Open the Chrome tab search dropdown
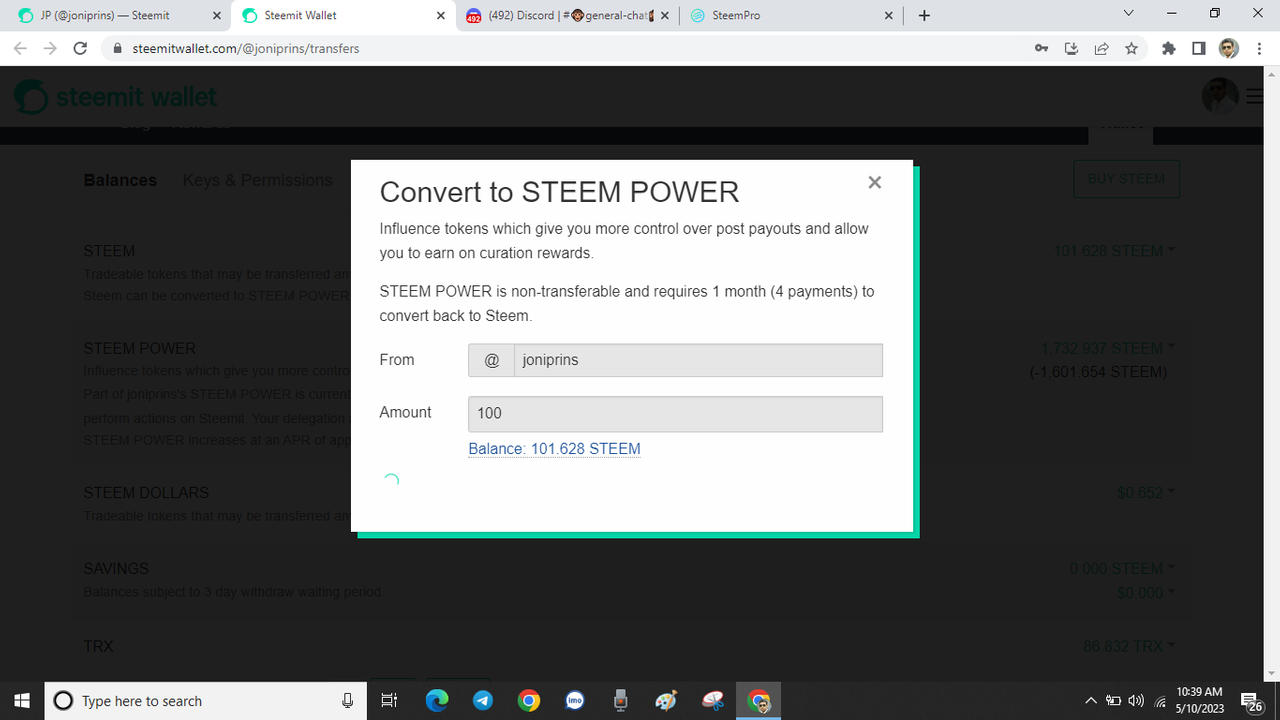Image resolution: width=1280 pixels, height=720 pixels. 1129,14
